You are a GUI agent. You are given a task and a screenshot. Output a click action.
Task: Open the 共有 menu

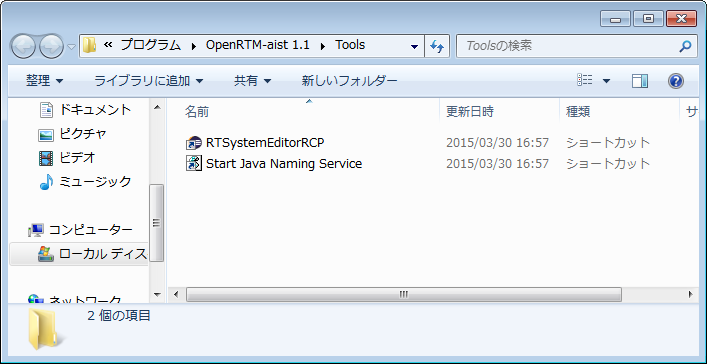coord(252,81)
